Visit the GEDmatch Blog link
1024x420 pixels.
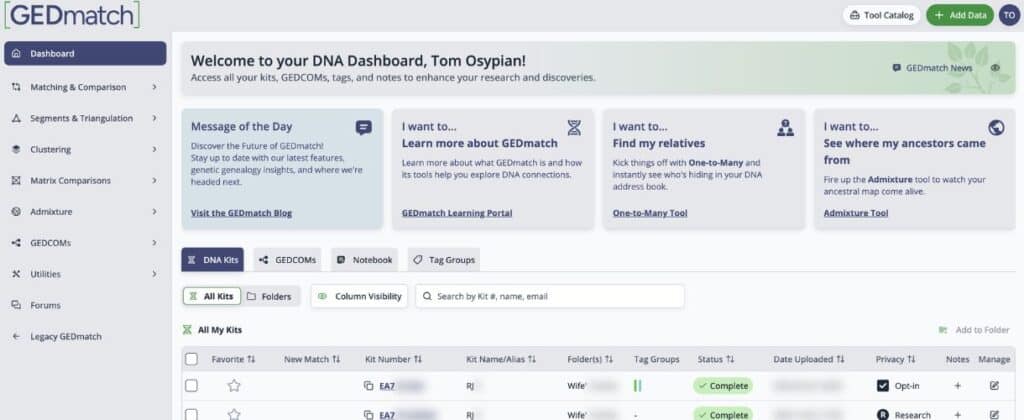point(241,213)
